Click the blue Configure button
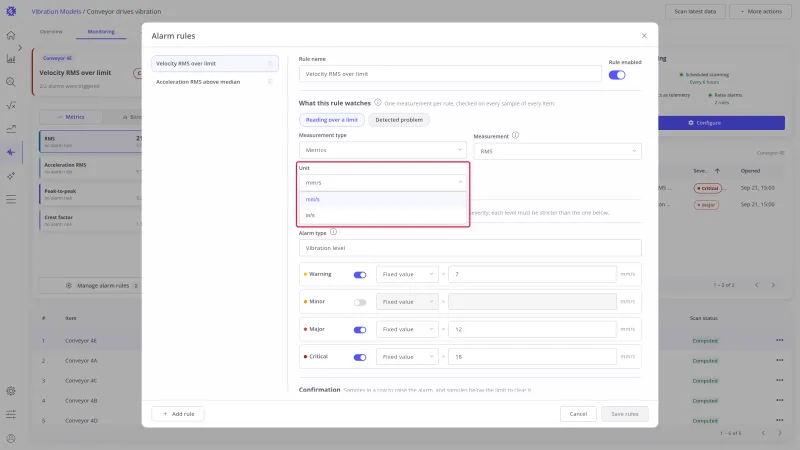 (721, 123)
